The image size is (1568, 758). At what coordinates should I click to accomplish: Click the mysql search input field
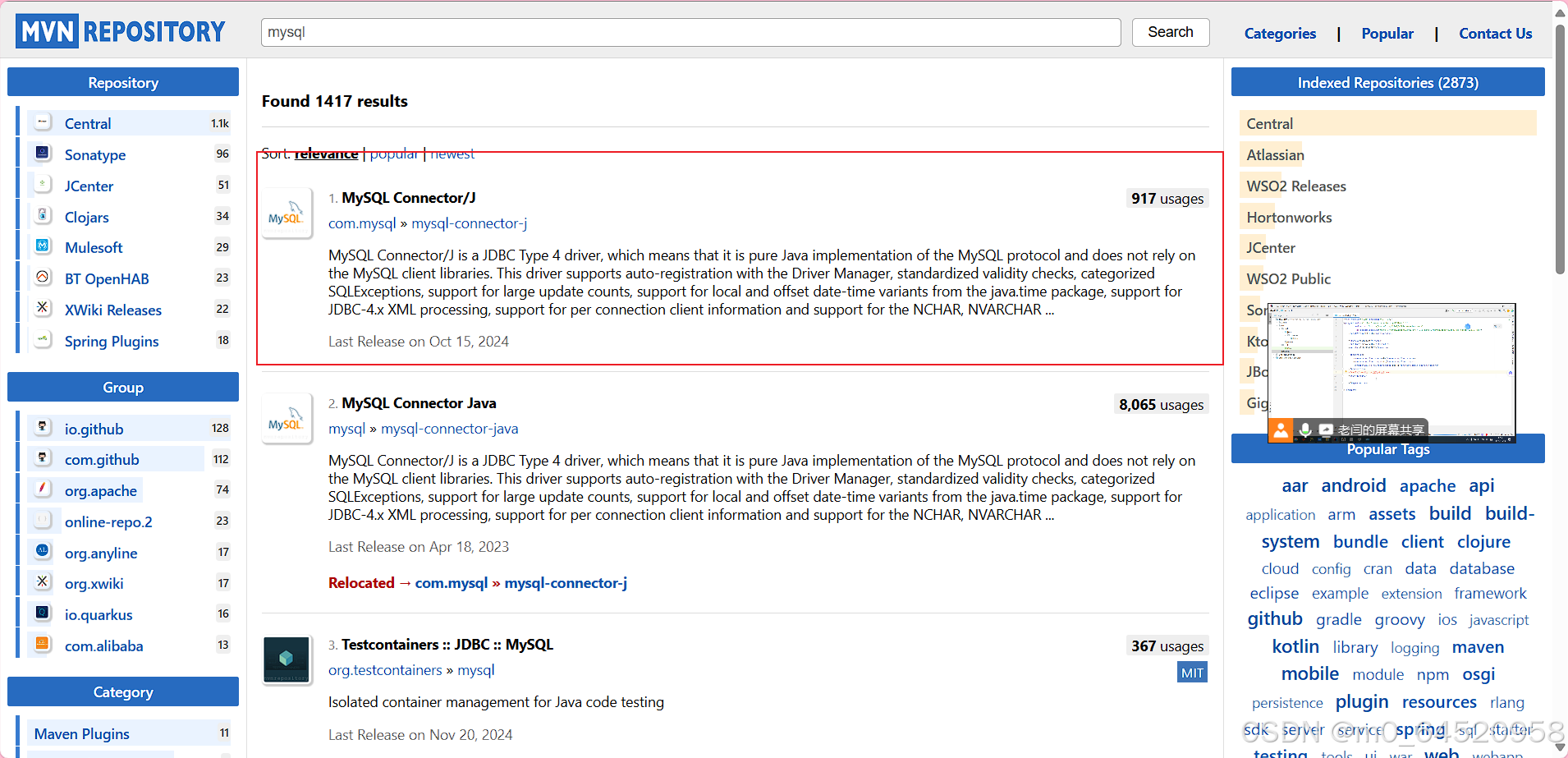(691, 32)
